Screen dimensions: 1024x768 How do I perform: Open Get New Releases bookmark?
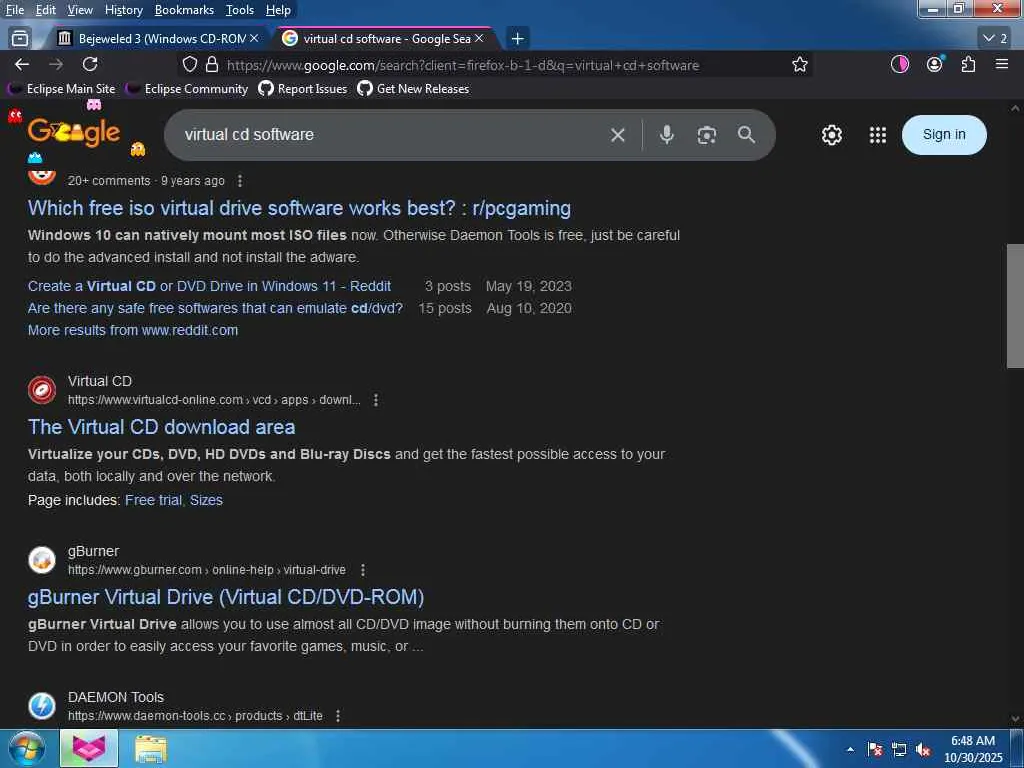click(413, 89)
